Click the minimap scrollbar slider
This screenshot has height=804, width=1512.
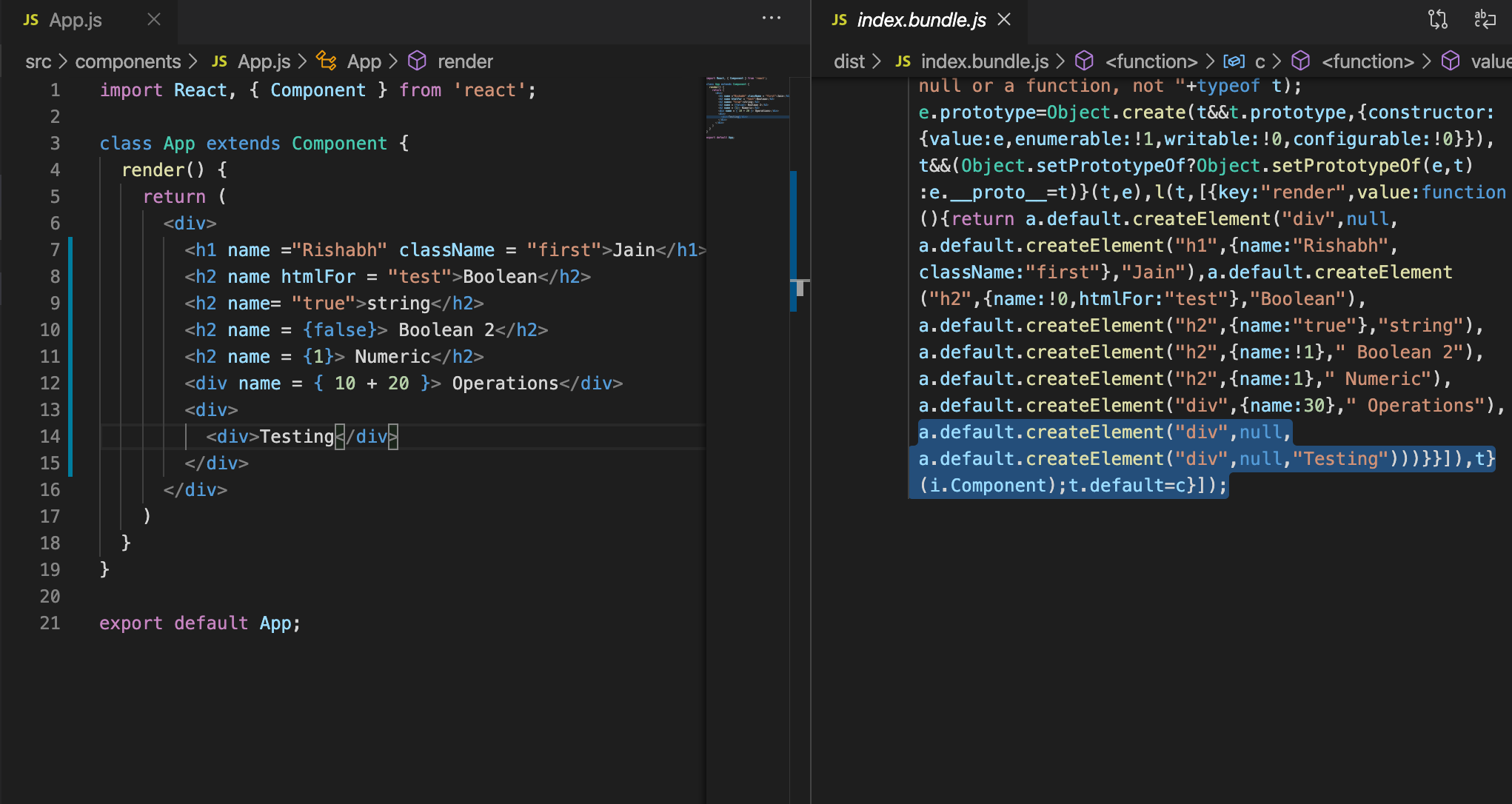(x=795, y=237)
